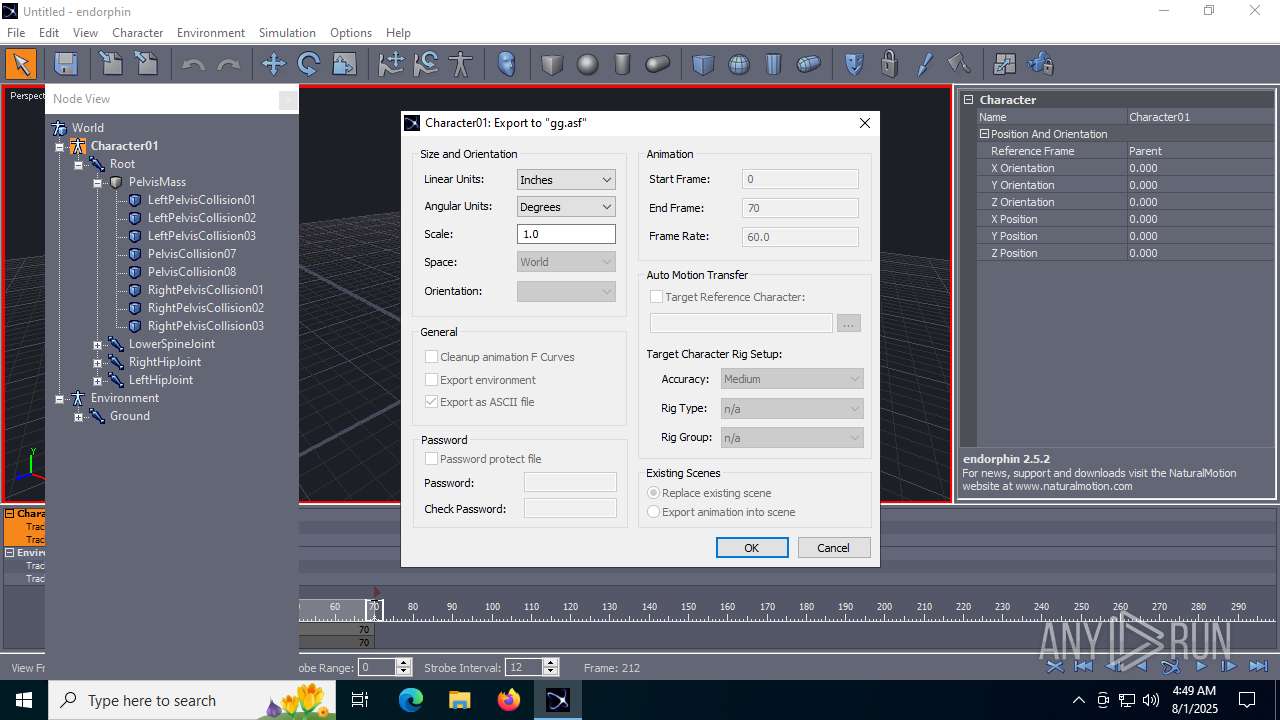
Task: Open the Options menu
Action: (x=351, y=33)
